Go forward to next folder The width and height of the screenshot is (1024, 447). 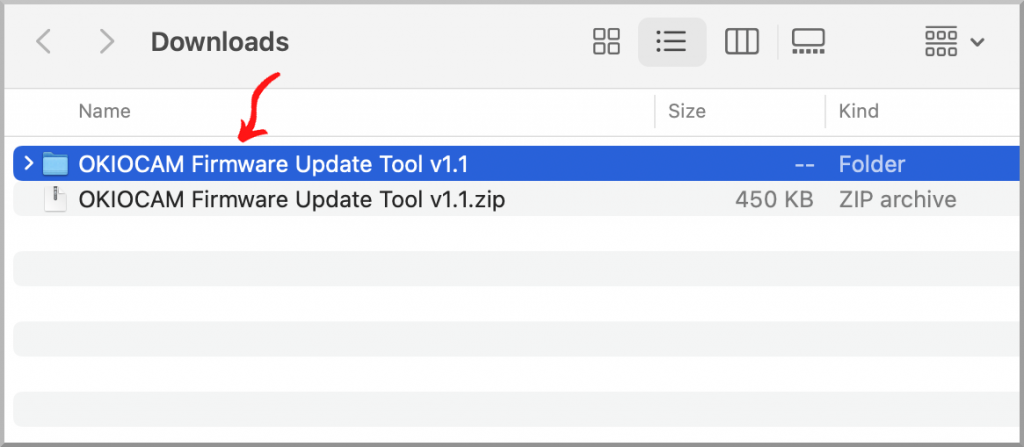pyautogui.click(x=106, y=42)
